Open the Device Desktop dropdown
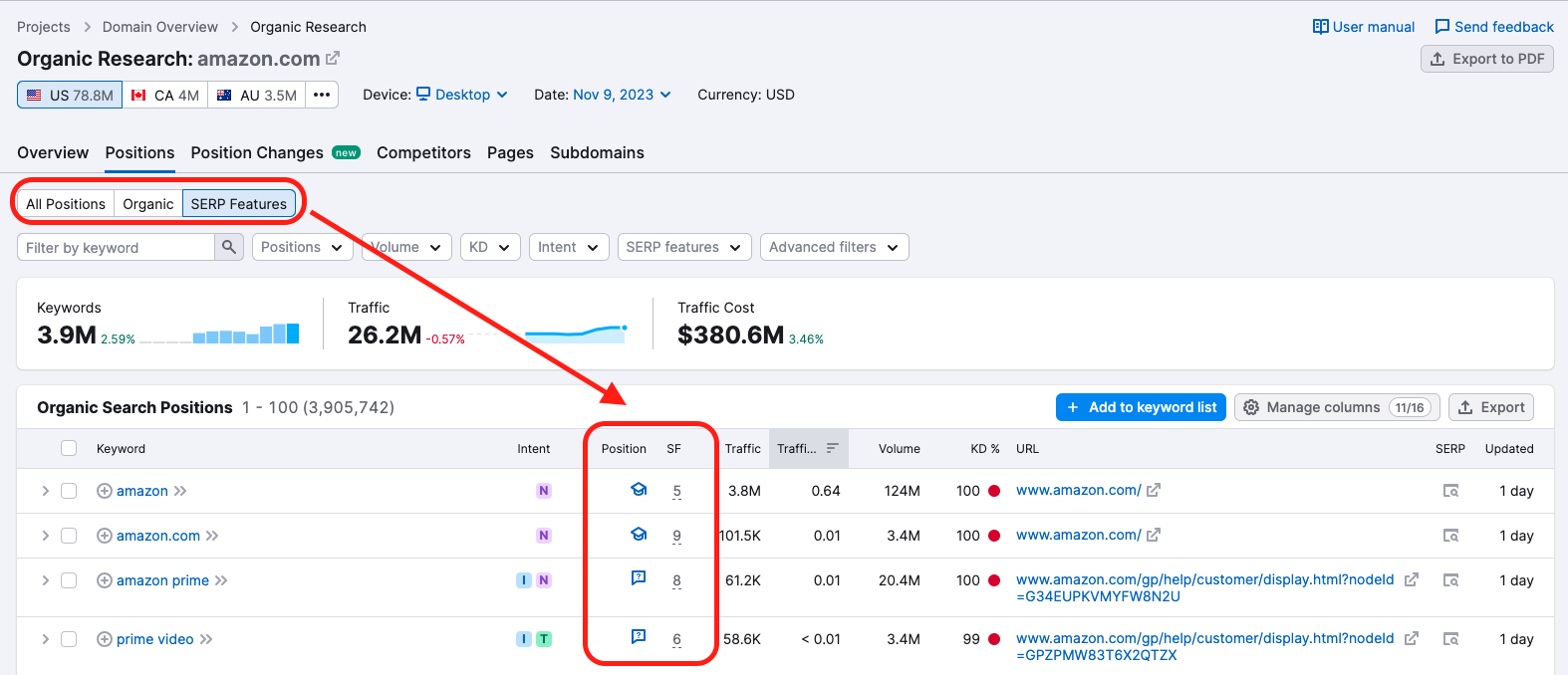The height and width of the screenshot is (675, 1568). tap(462, 95)
